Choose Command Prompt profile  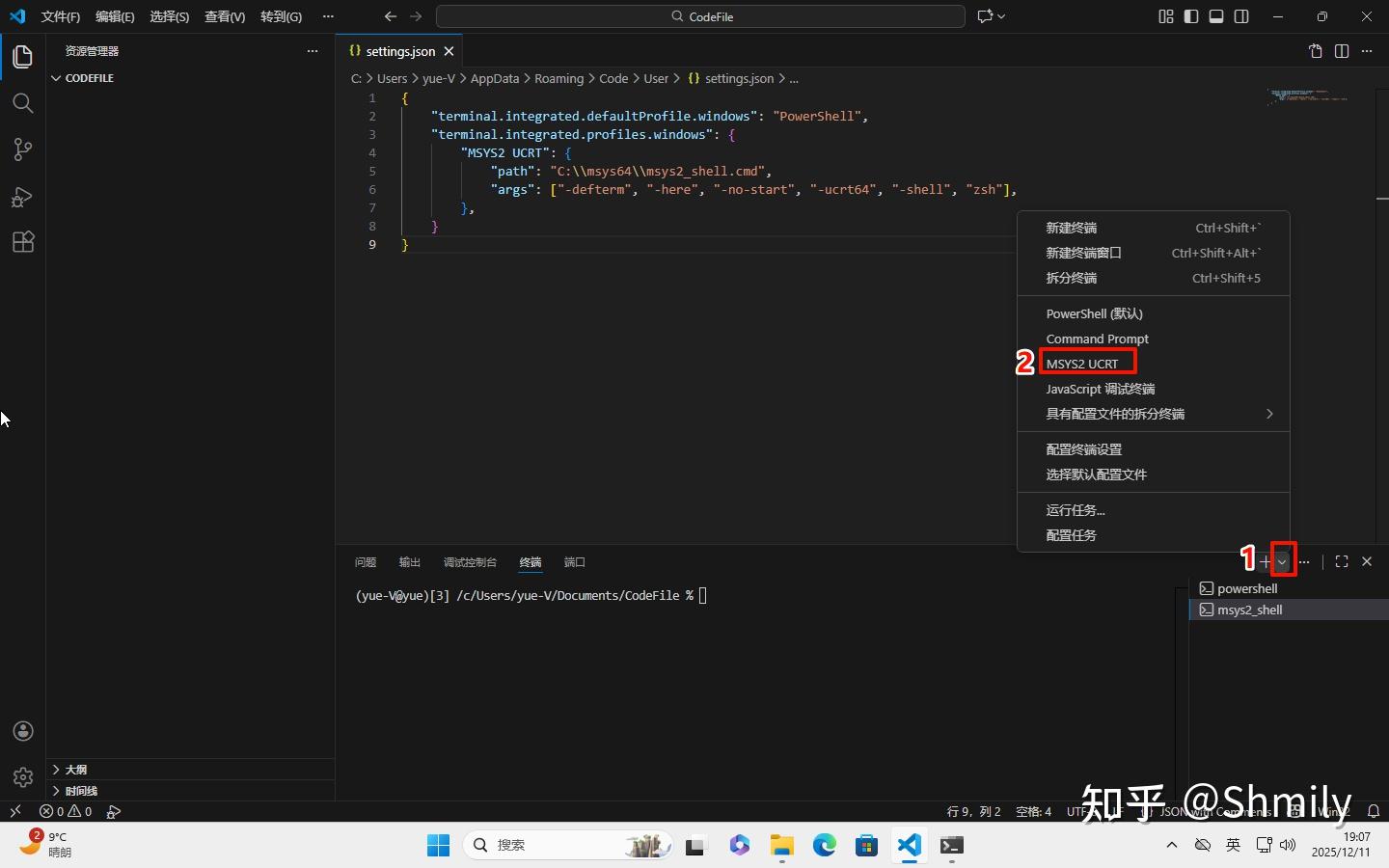[x=1154, y=339]
